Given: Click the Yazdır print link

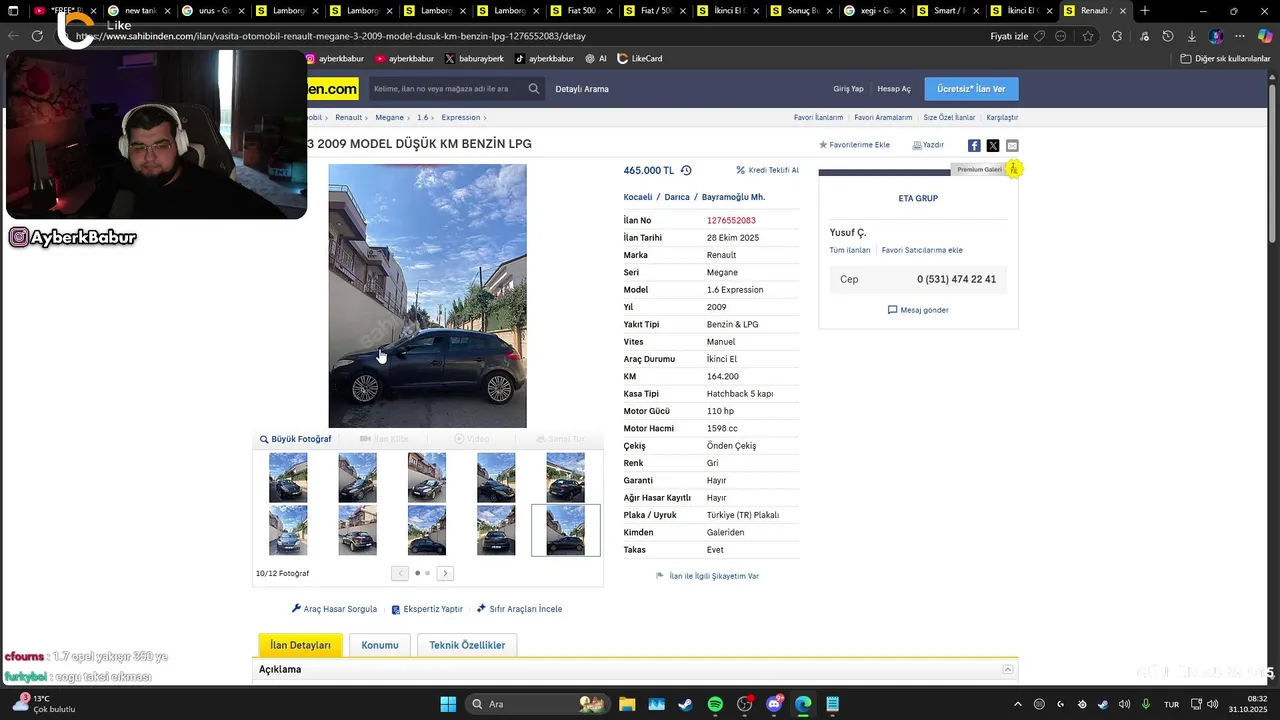Looking at the screenshot, I should tap(928, 145).
